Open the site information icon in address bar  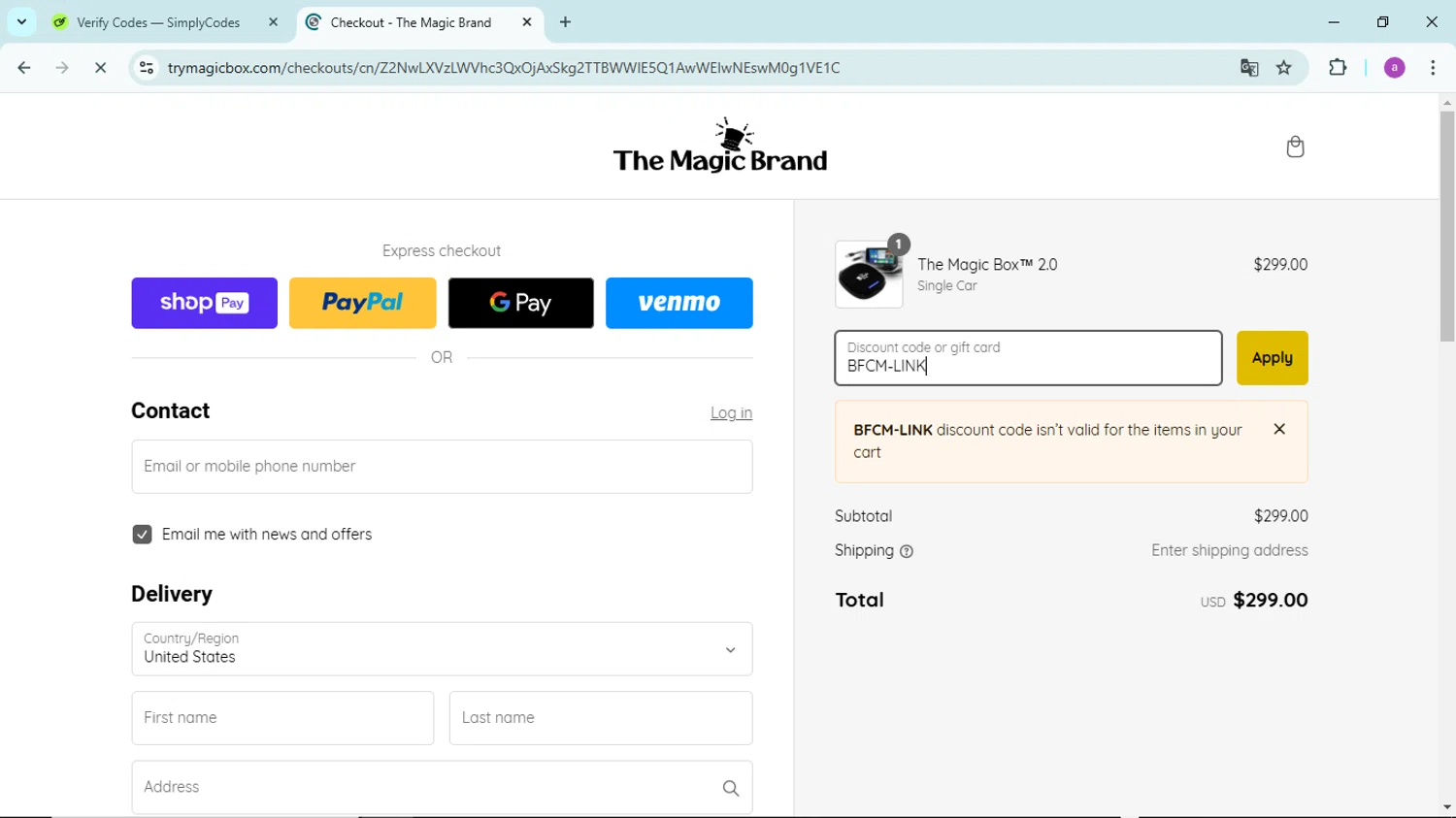coord(147,68)
